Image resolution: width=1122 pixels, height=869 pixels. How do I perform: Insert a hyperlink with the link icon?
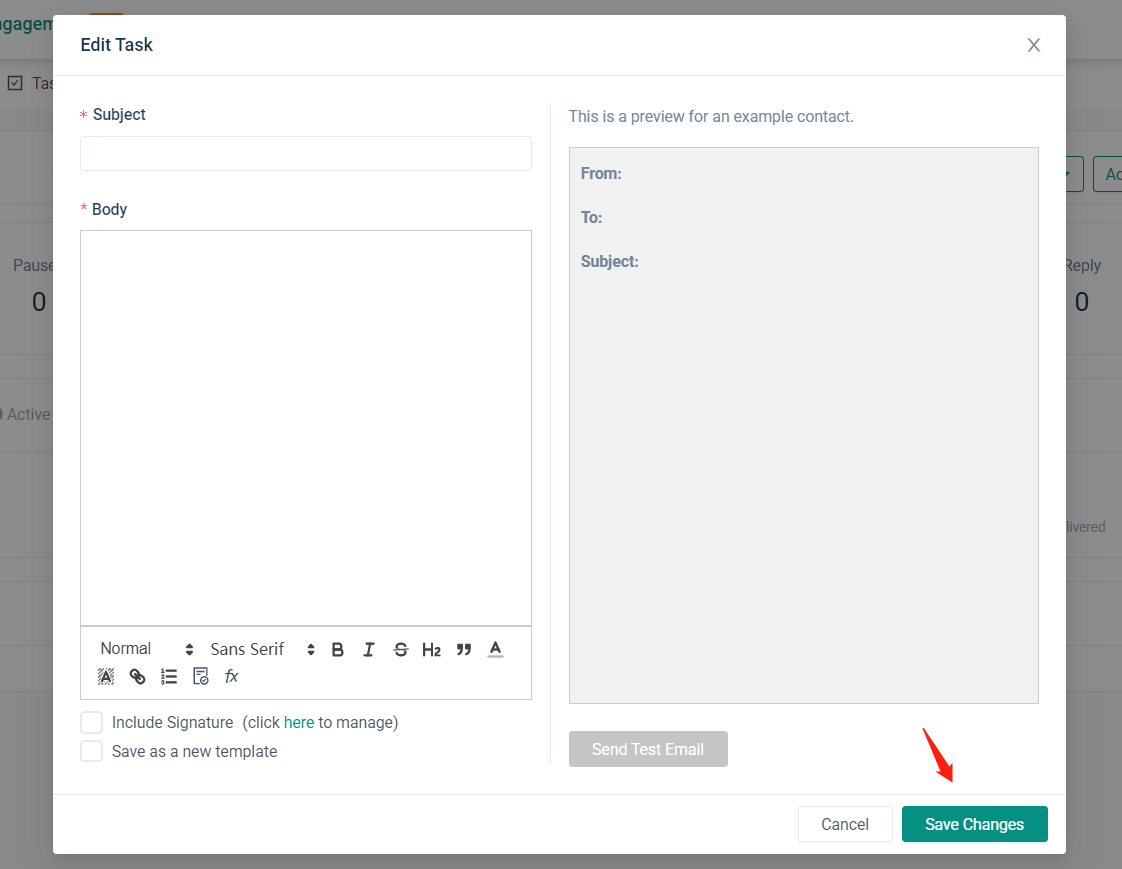(138, 677)
